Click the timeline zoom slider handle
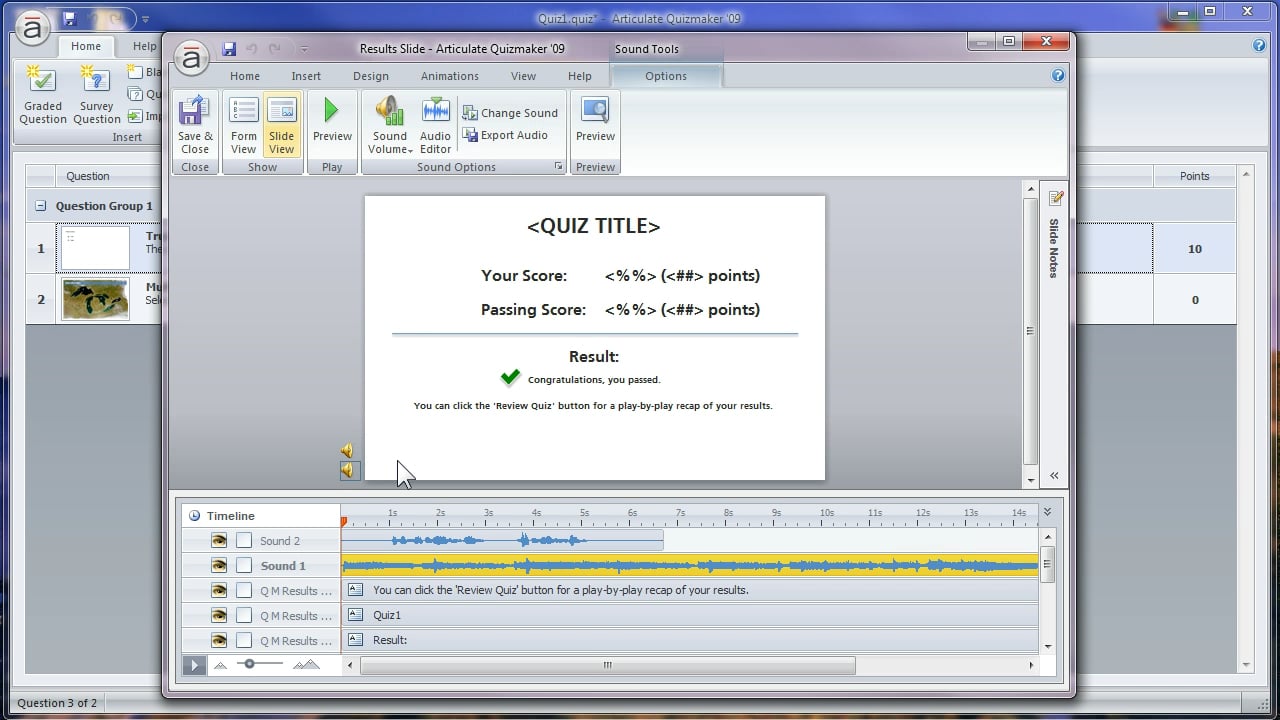The image size is (1280, 720). click(249, 664)
